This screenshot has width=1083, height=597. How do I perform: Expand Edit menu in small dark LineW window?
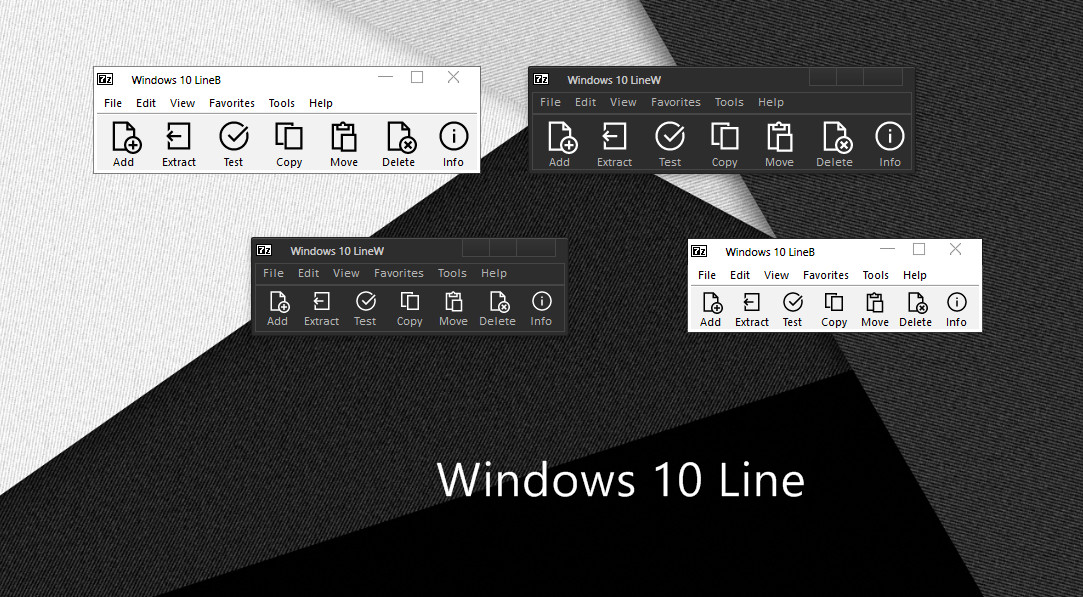(x=309, y=273)
